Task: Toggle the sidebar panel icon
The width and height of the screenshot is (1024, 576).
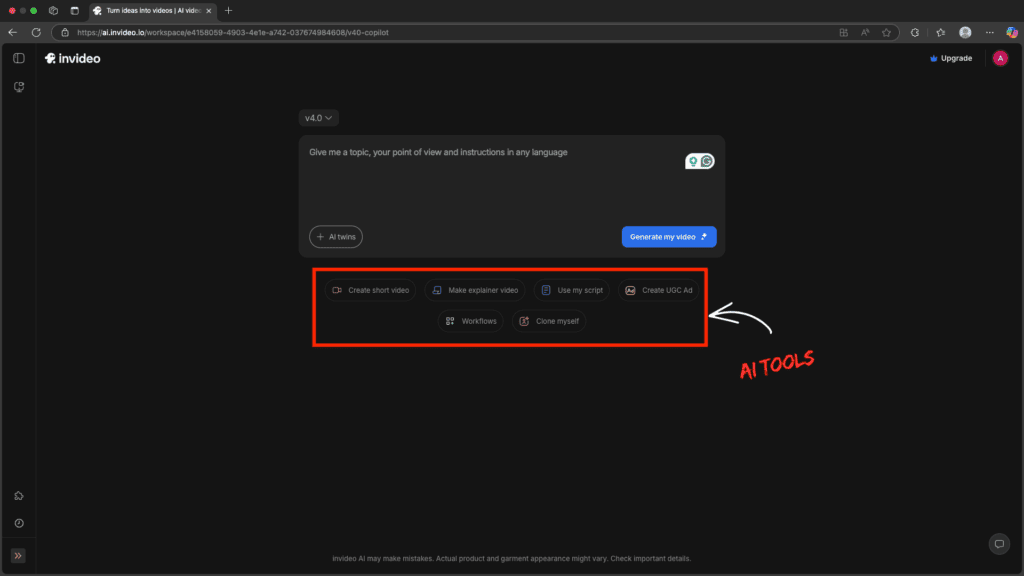Action: click(18, 57)
